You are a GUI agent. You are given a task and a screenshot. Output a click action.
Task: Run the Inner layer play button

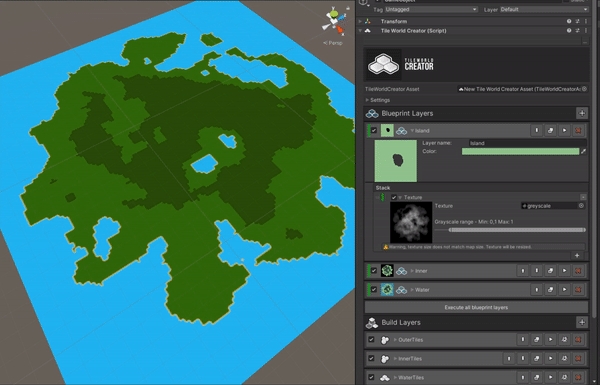click(x=564, y=271)
